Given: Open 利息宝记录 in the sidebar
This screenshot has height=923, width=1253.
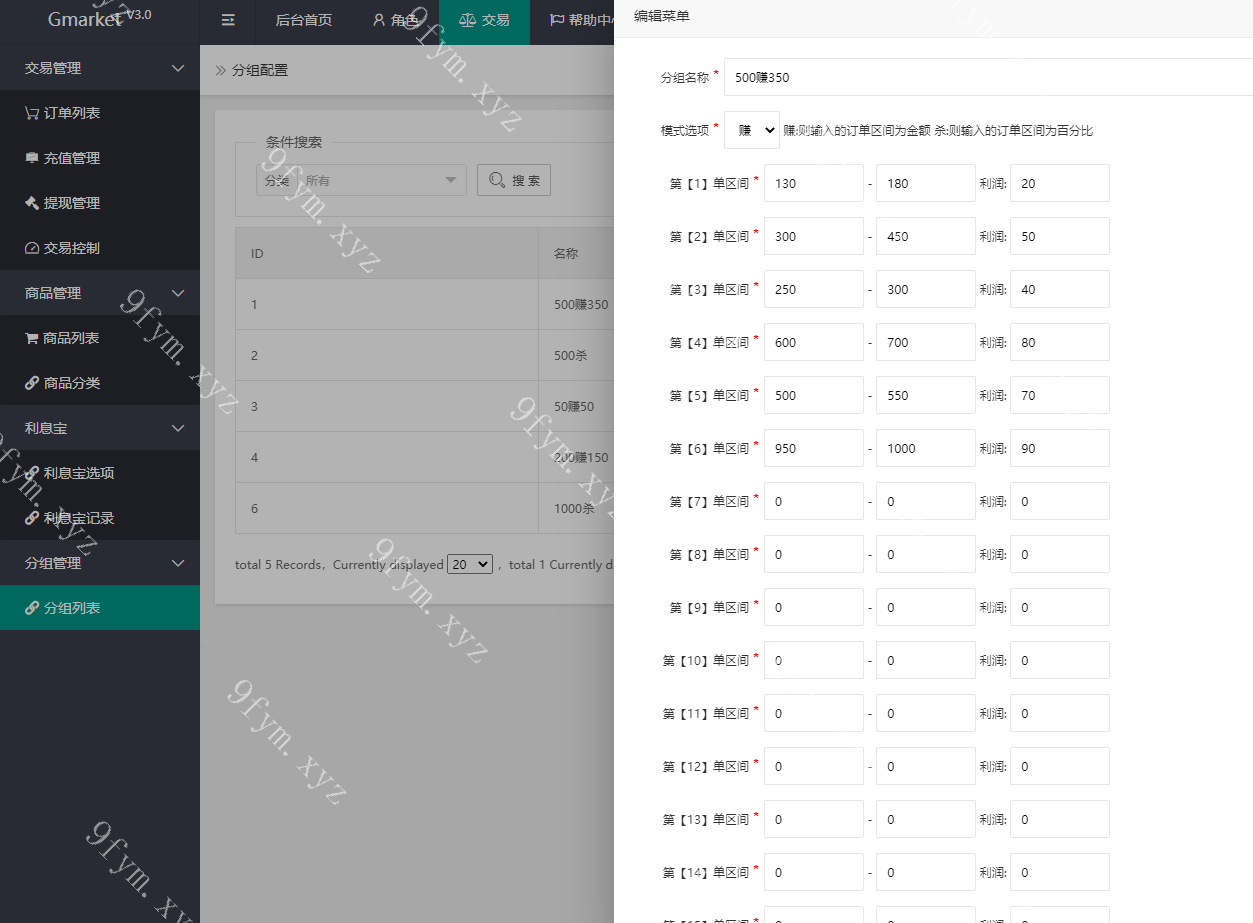Looking at the screenshot, I should tap(100, 518).
